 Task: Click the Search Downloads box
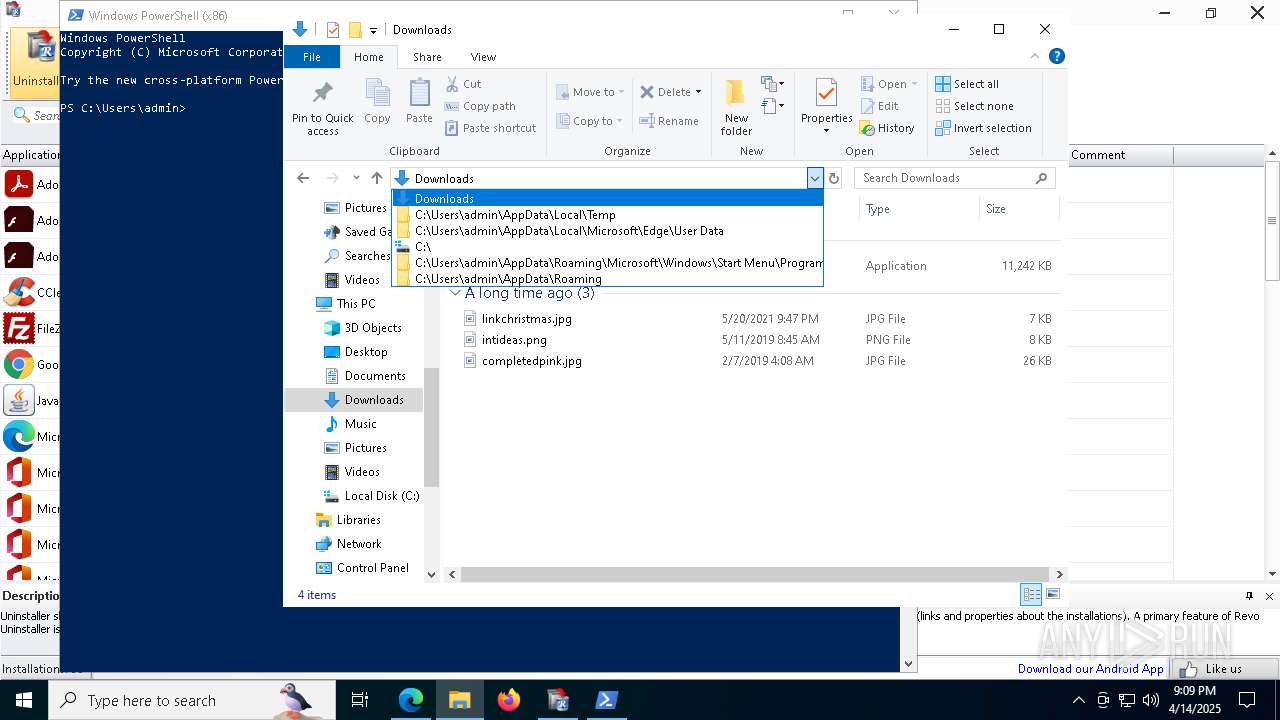954,178
